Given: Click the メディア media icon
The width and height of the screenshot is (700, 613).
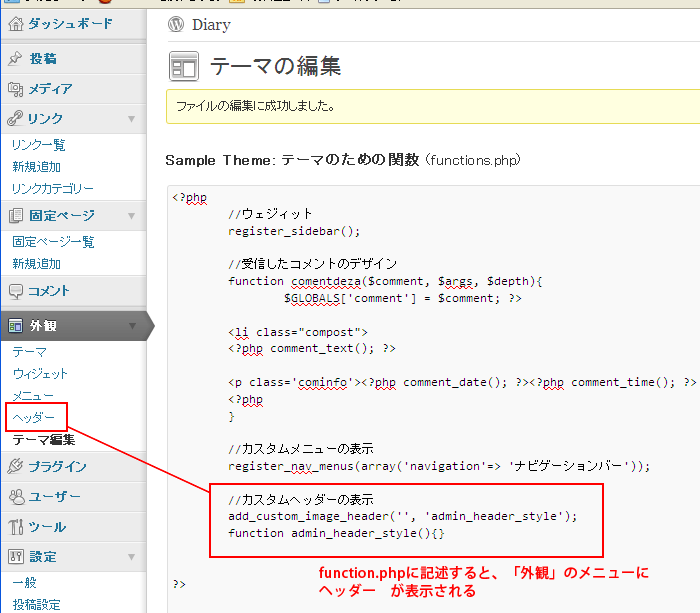Looking at the screenshot, I should coord(15,89).
